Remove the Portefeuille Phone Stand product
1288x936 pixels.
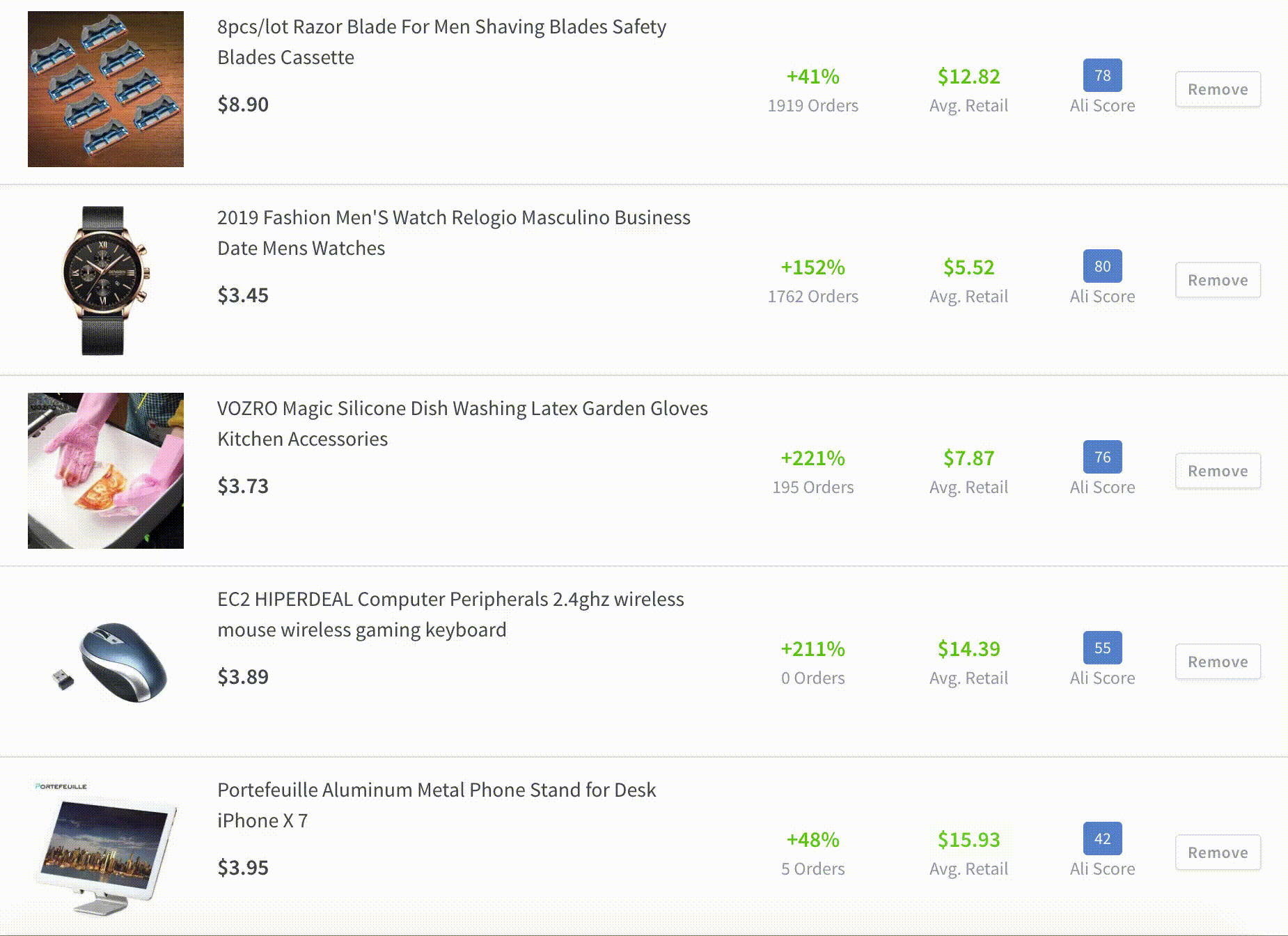(1218, 852)
